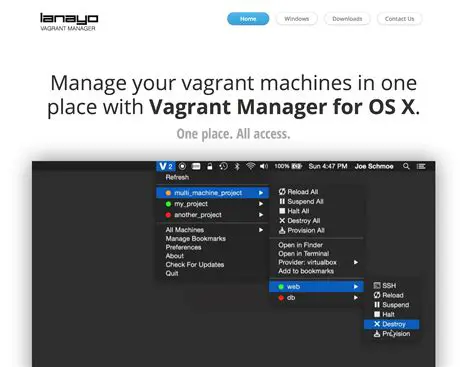Image resolution: width=474 pixels, height=367 pixels.
Task: Click the my_project entry text
Action: click(191, 204)
